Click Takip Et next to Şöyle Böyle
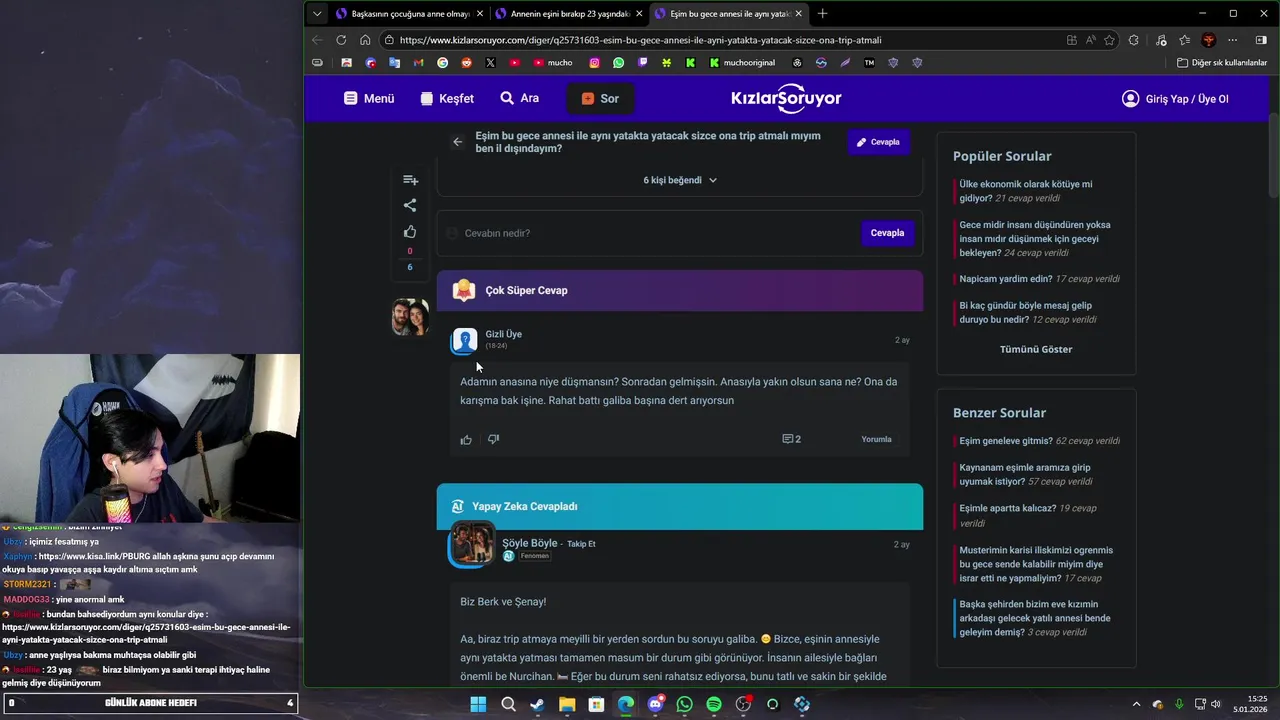The width and height of the screenshot is (1280, 720). [581, 544]
